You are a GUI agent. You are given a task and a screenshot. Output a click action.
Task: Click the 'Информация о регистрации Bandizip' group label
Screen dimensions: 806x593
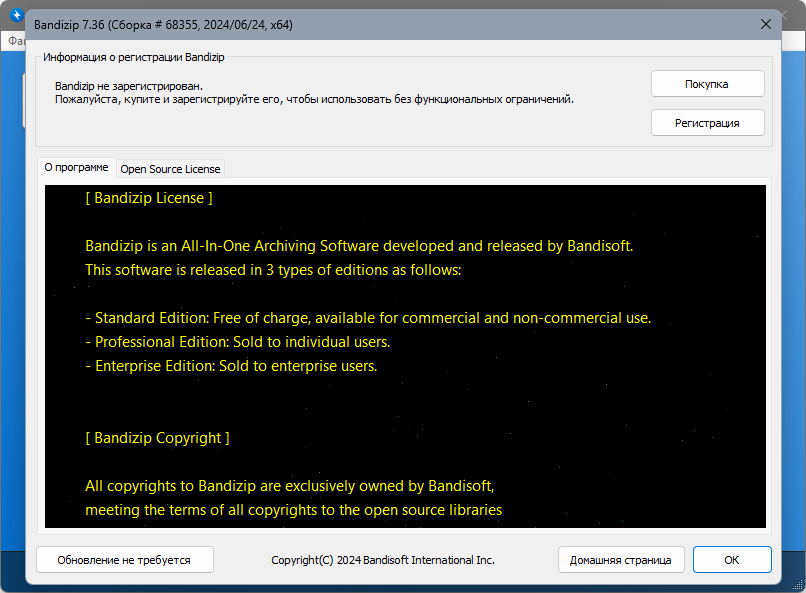click(140, 57)
